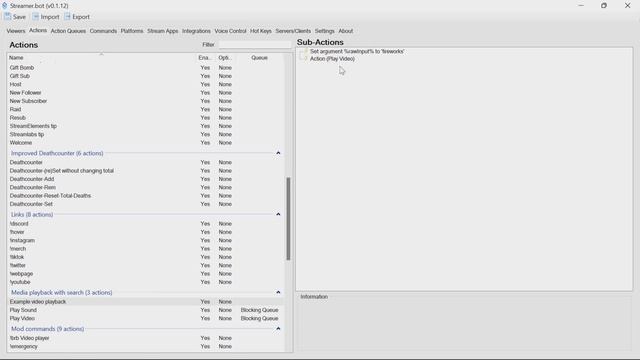640x360 pixels.
Task: Open the Voice Control tab
Action: click(230, 31)
